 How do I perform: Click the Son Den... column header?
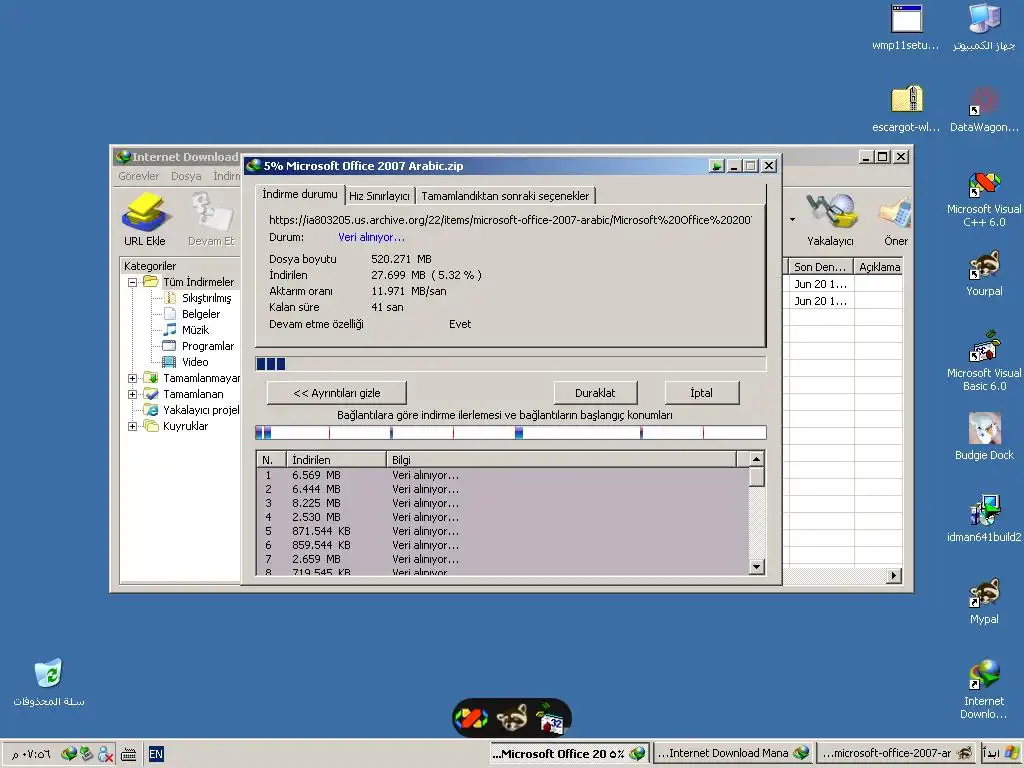(x=820, y=266)
